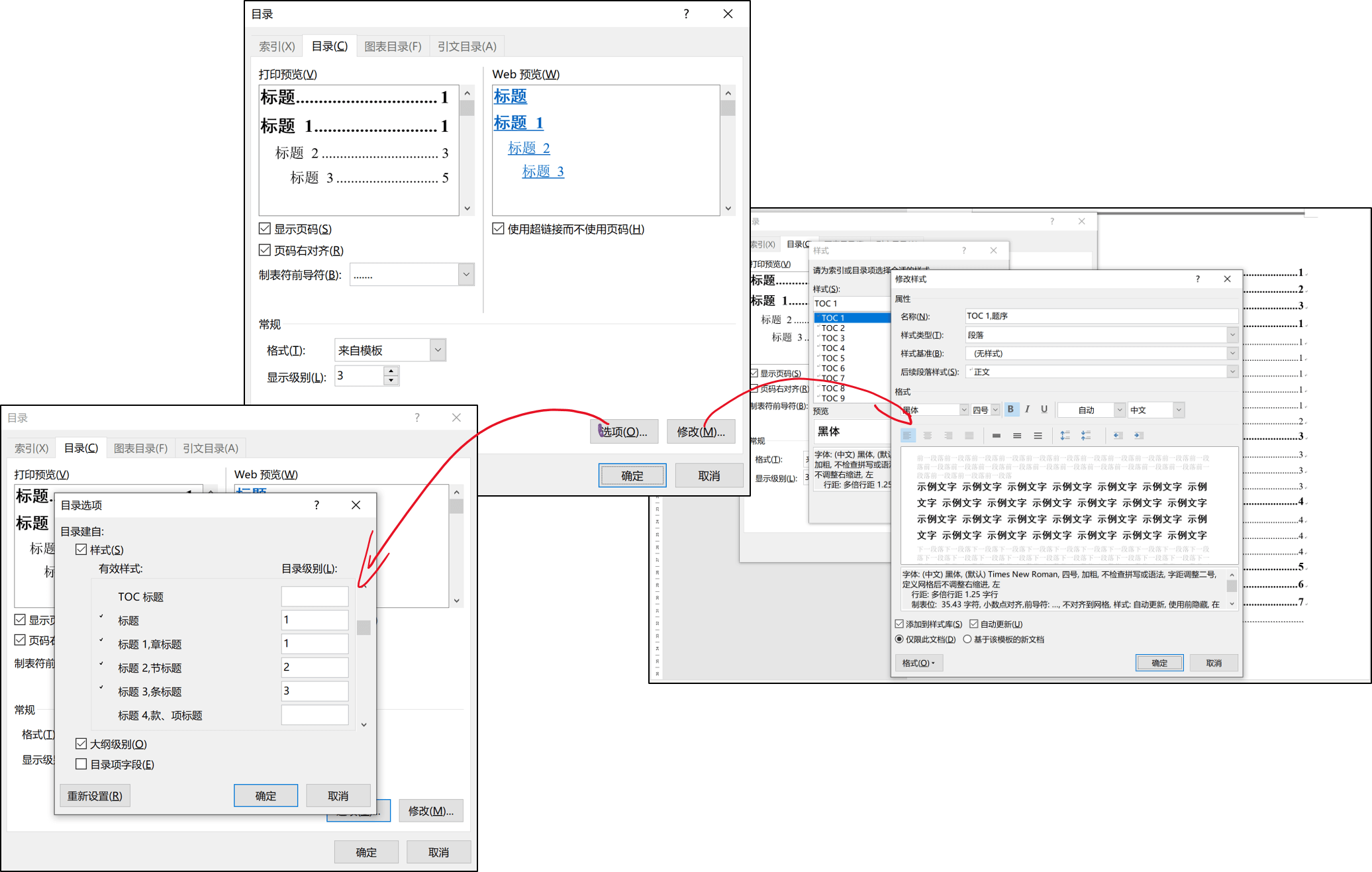Open the 四号 font size dropdown
This screenshot has height=872, width=1372.
point(995,410)
